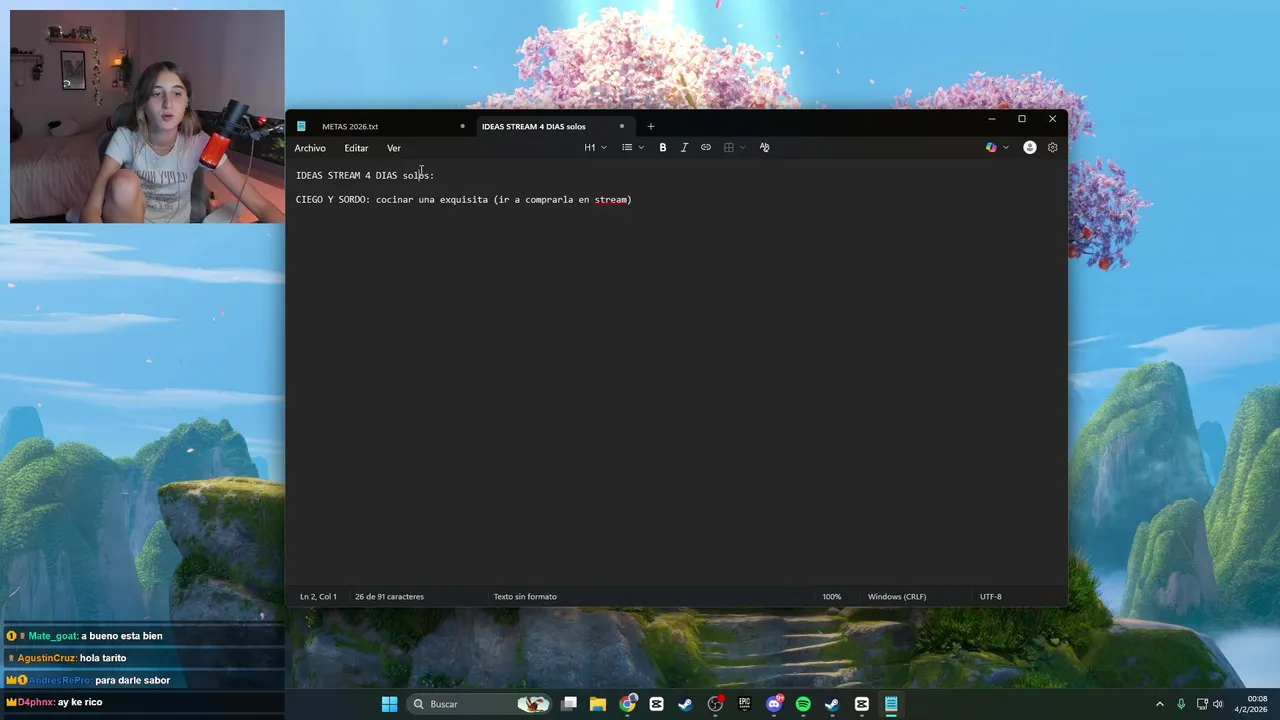Close the METAS 2026.txt tab via its unsaved dot
1280x720 pixels.
(462, 126)
